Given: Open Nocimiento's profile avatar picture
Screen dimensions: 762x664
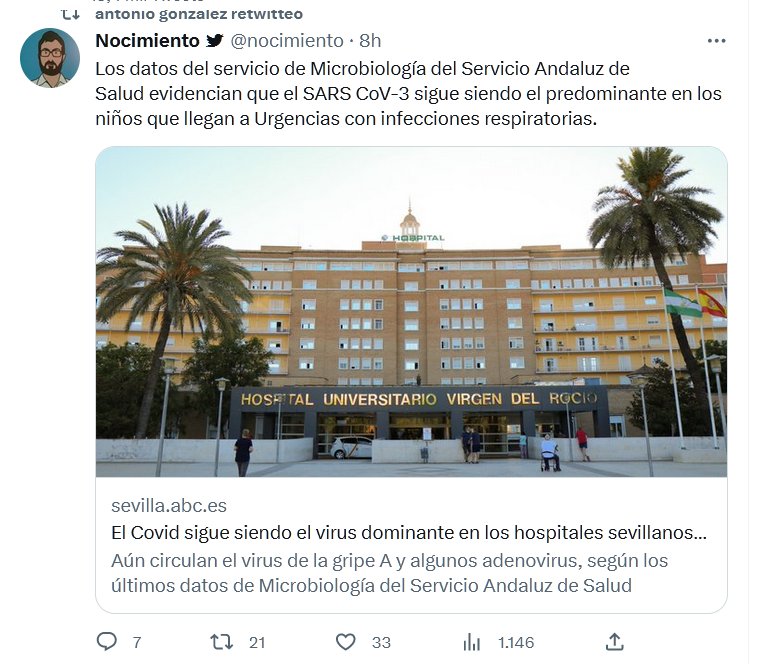Looking at the screenshot, I should click(x=50, y=58).
